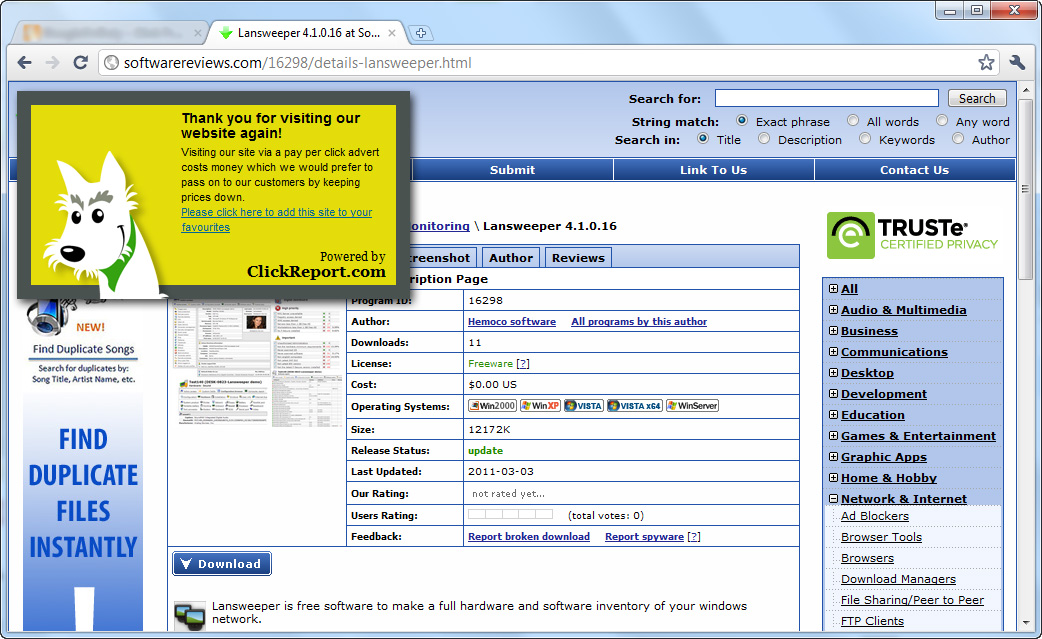The width and height of the screenshot is (1042, 639).
Task: Expand the All category
Action: coord(833,288)
